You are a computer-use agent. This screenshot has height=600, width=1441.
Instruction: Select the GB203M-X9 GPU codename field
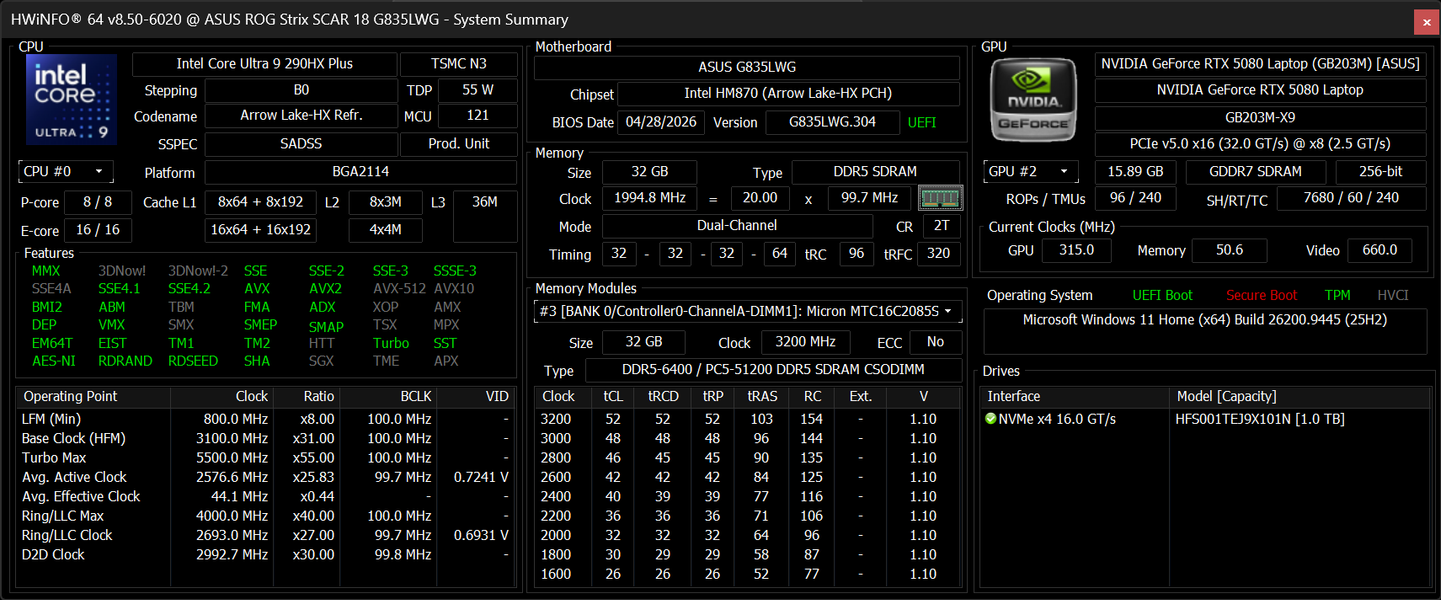[x=1260, y=117]
